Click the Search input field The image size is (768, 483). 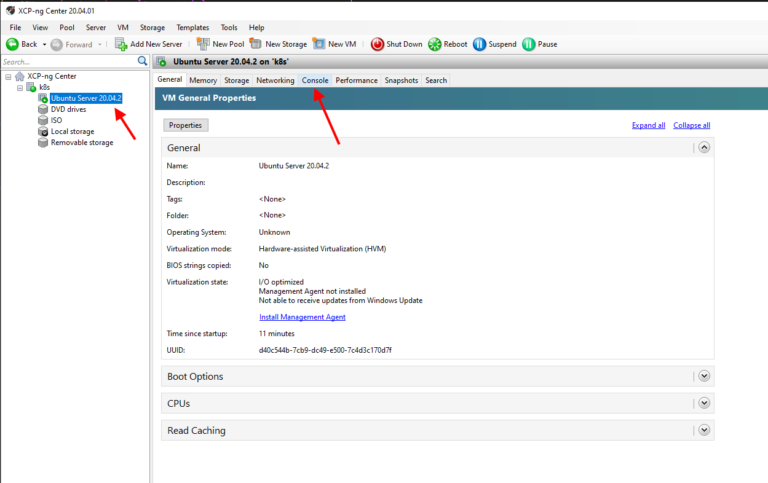point(68,62)
